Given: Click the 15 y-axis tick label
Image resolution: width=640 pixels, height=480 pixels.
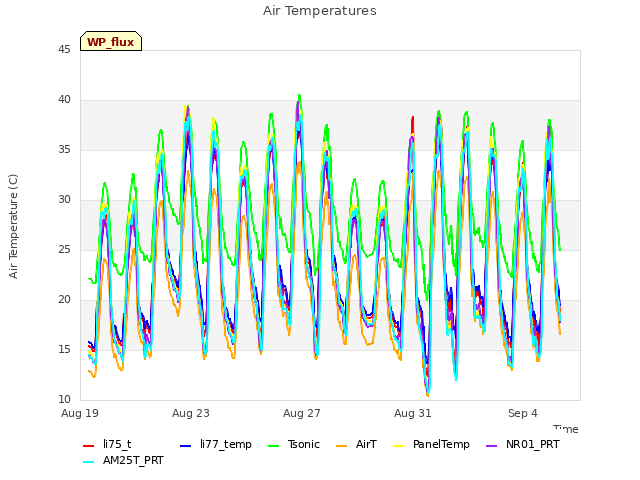Looking at the screenshot, I should (64, 349).
